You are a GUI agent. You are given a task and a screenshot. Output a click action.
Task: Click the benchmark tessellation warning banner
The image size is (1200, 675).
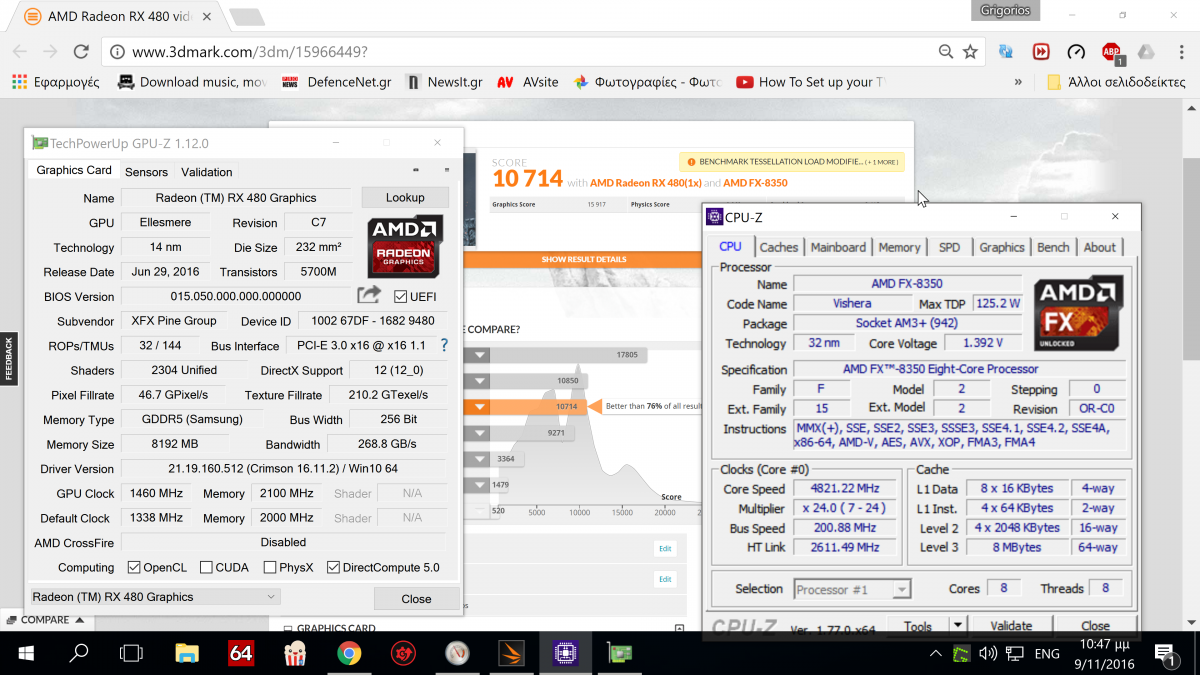792,161
